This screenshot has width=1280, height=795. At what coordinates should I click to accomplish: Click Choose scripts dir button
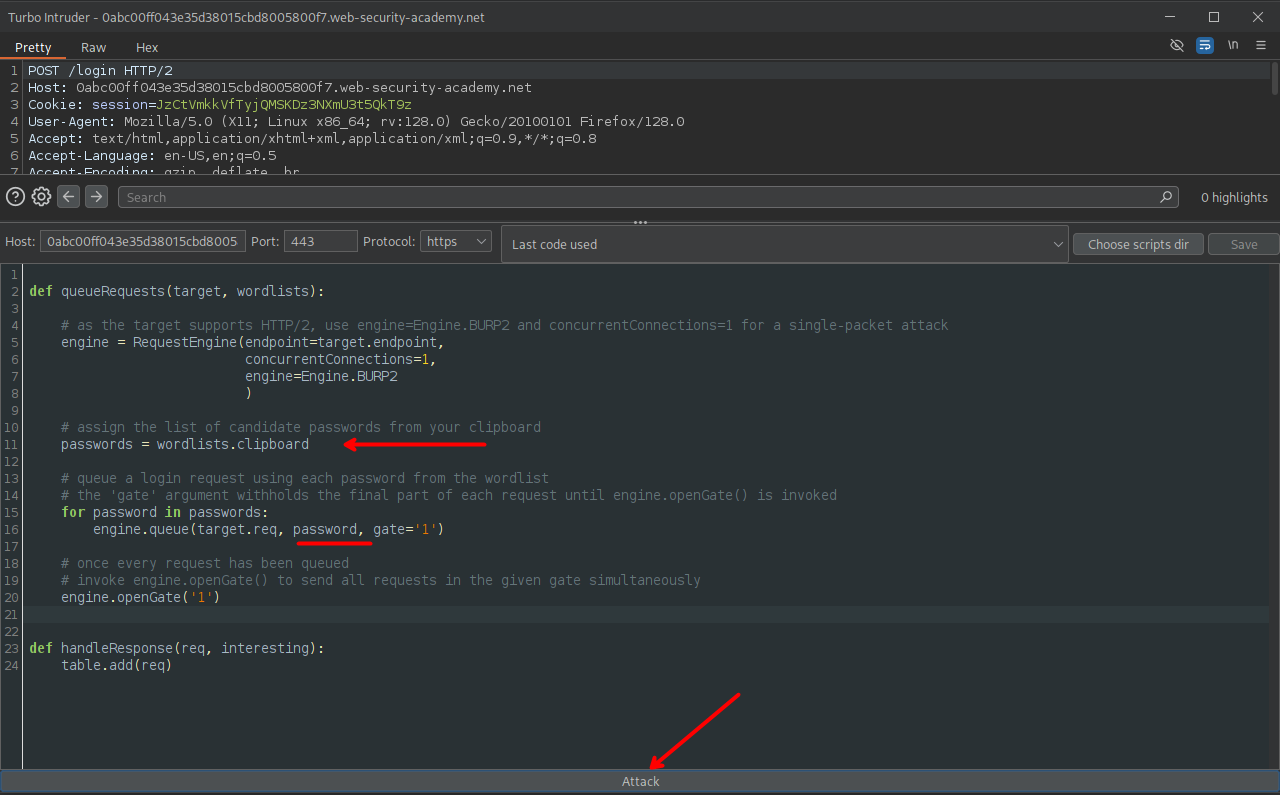[x=1138, y=244]
